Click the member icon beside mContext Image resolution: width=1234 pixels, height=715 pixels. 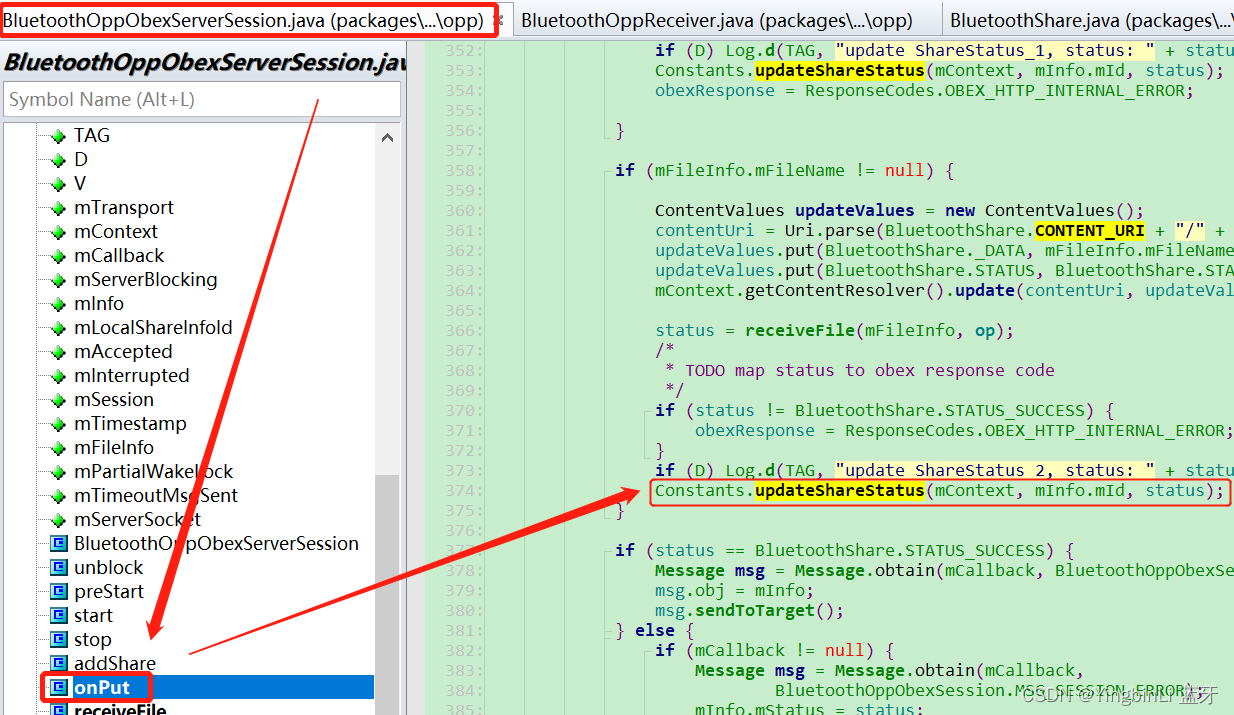[x=58, y=232]
